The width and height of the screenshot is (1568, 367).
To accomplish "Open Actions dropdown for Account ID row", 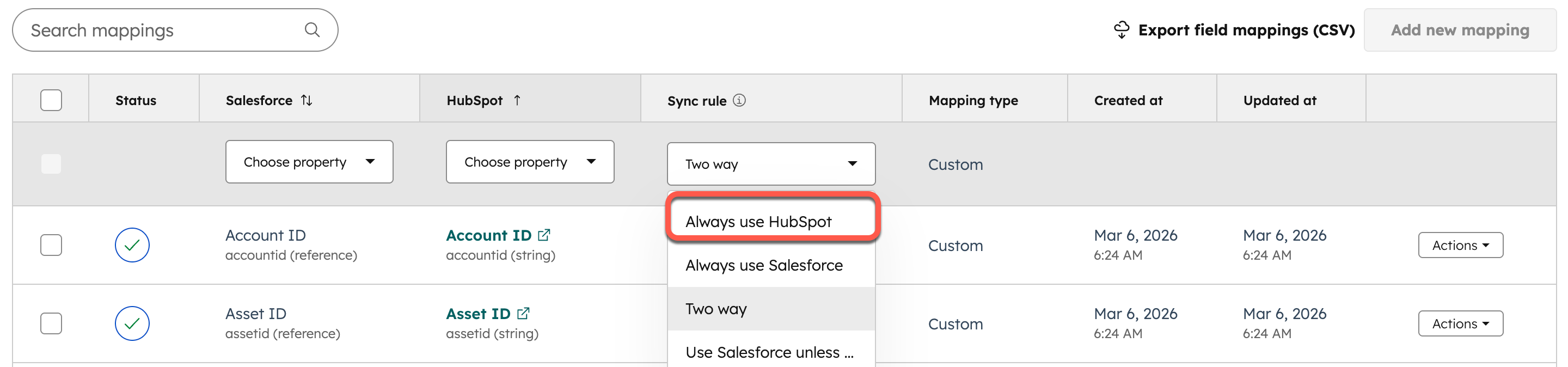I will [x=1460, y=245].
